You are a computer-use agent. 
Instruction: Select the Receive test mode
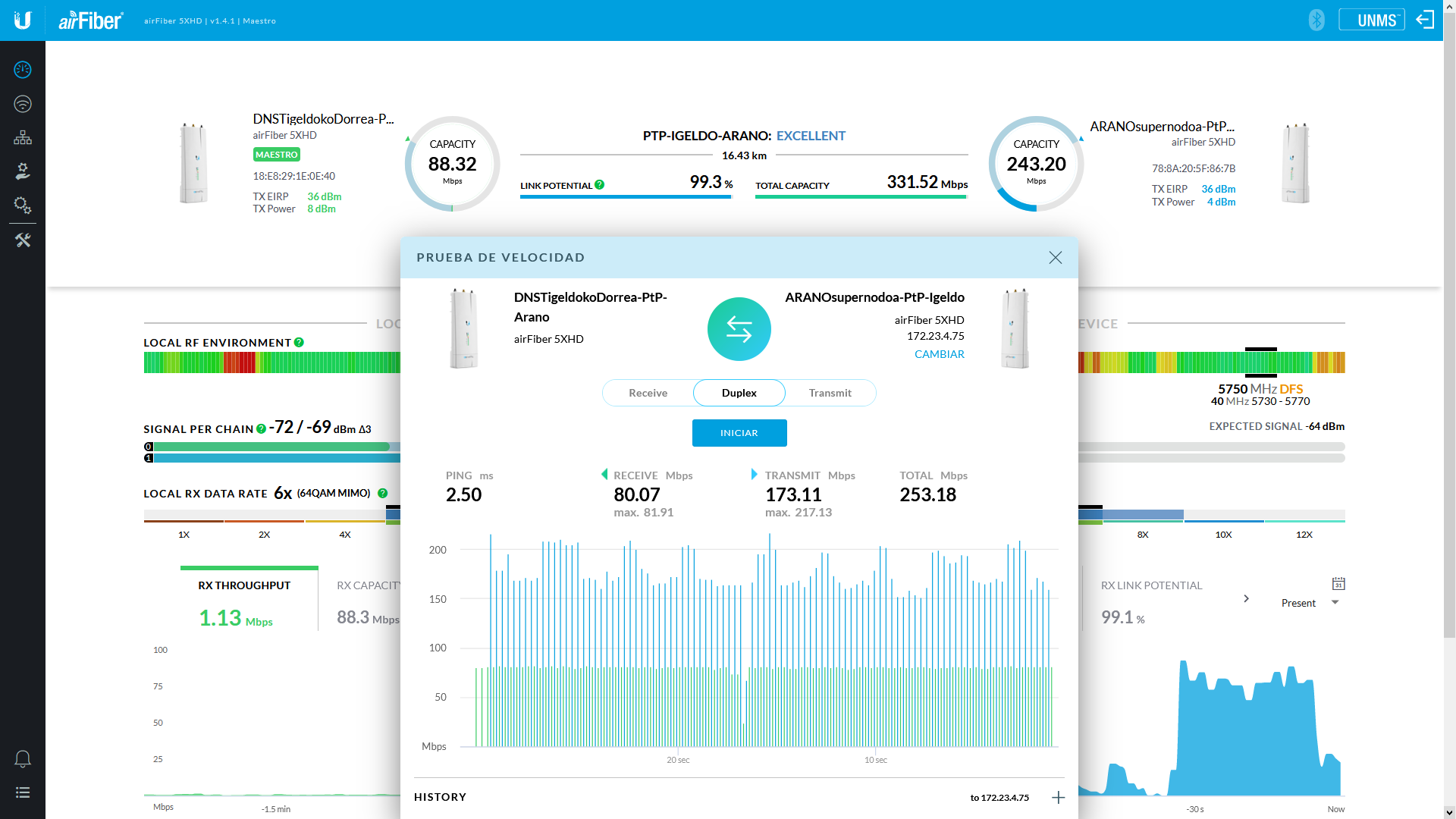point(648,393)
